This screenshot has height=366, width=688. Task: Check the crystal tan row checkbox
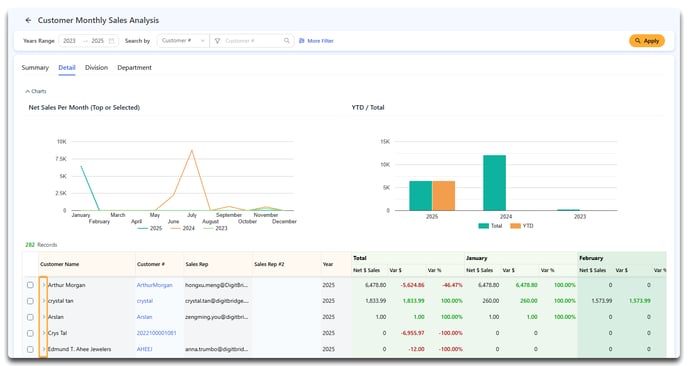coord(30,301)
